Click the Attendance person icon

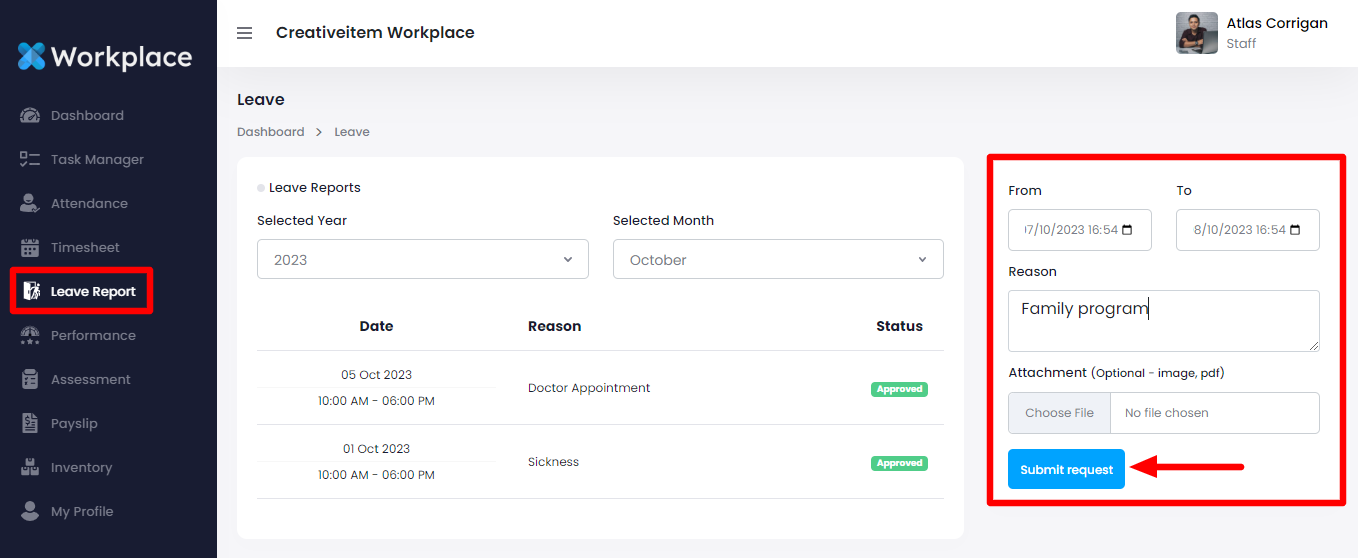pos(30,204)
